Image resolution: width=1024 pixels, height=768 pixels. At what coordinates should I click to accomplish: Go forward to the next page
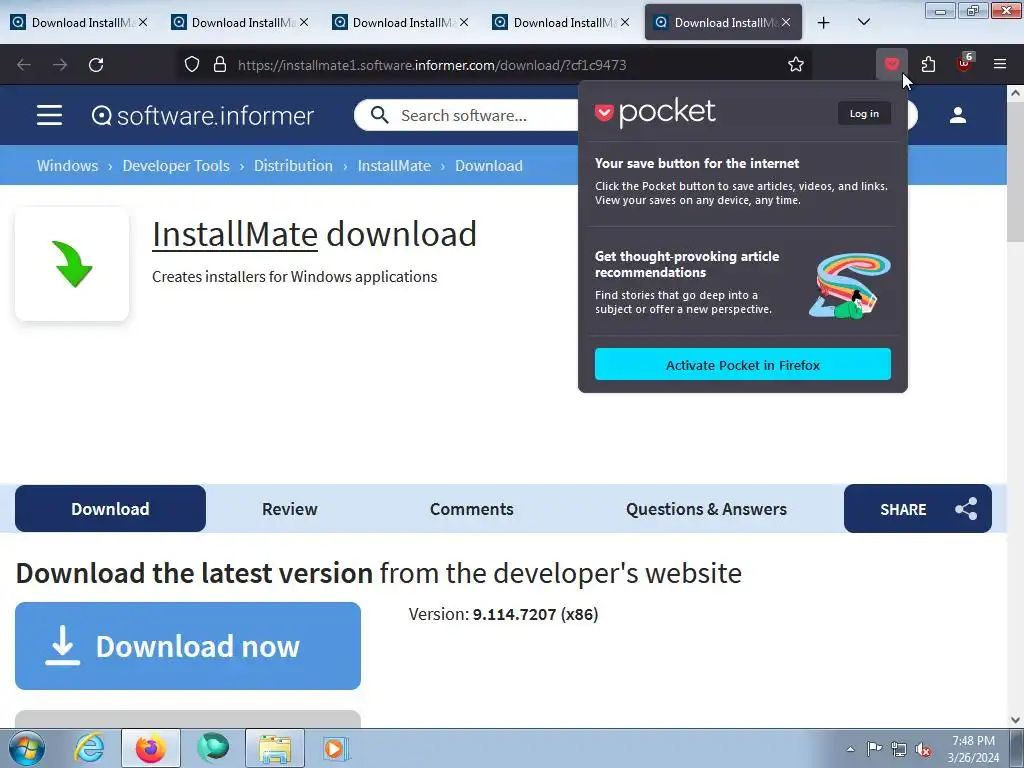pos(60,64)
